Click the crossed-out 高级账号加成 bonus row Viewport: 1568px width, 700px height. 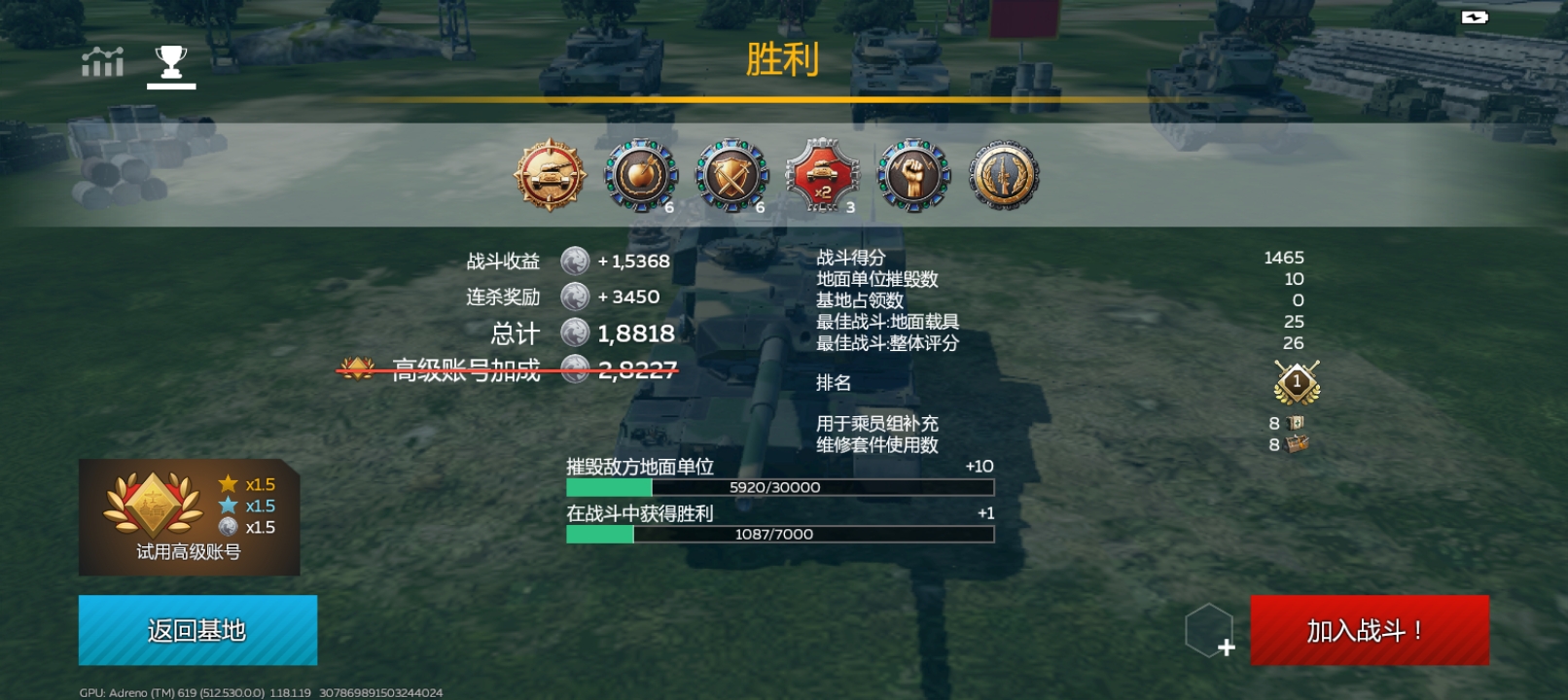(x=507, y=369)
